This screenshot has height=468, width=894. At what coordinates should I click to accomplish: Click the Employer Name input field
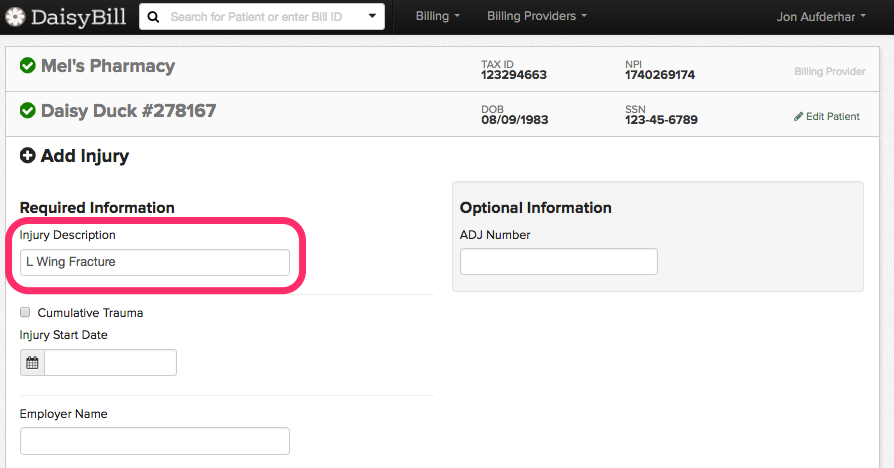click(x=155, y=441)
